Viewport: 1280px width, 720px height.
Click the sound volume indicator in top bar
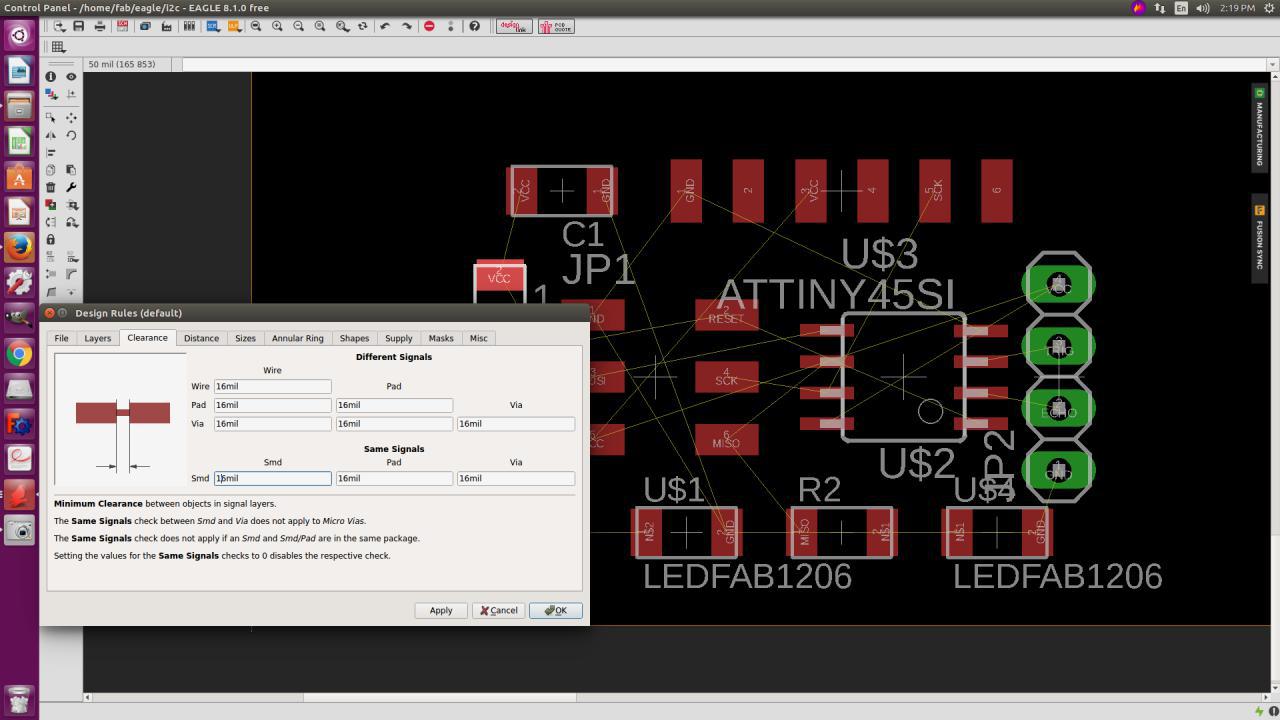pos(1203,8)
